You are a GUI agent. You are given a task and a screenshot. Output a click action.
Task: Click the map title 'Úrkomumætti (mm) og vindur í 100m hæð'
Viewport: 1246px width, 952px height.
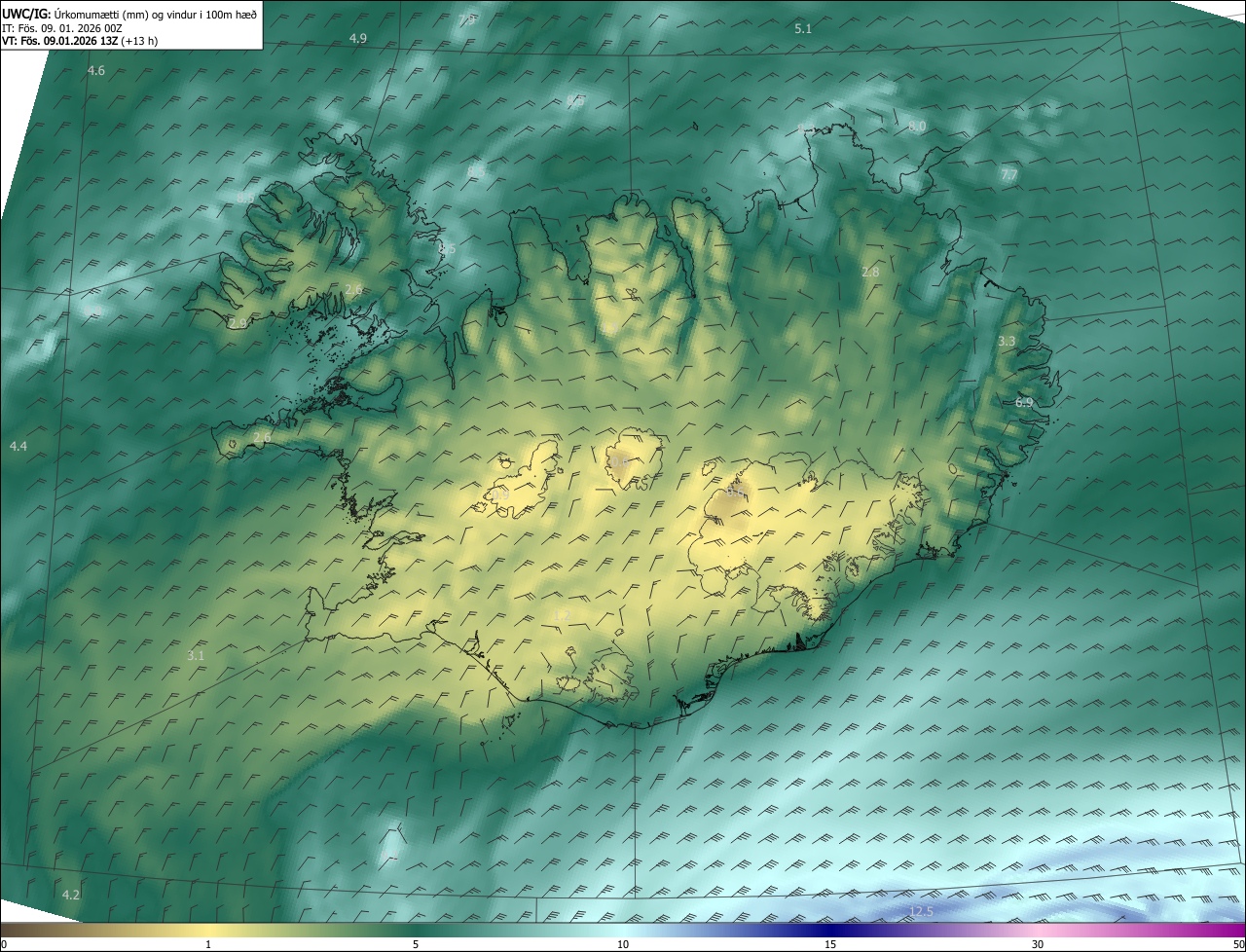tap(156, 14)
